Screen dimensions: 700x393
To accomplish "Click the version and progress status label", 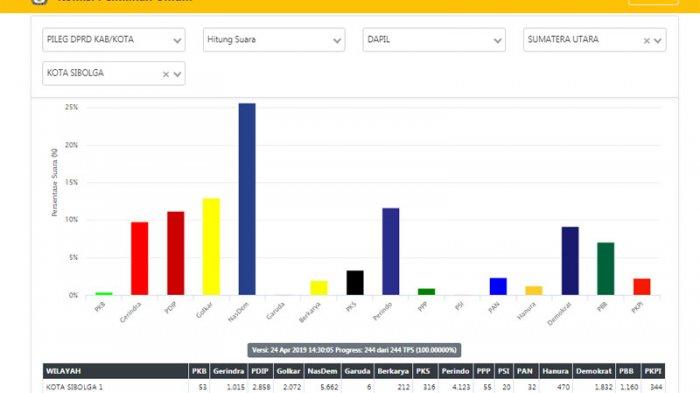I will tap(354, 350).
